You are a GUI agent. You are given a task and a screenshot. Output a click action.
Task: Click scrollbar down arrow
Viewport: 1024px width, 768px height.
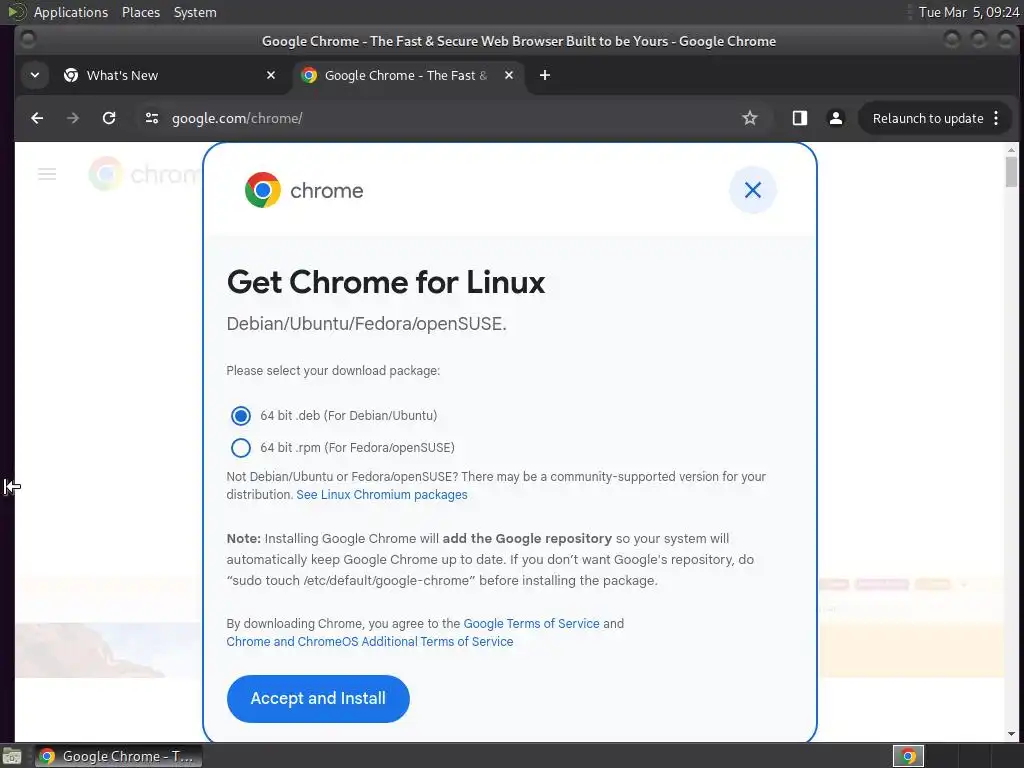[x=1011, y=735]
